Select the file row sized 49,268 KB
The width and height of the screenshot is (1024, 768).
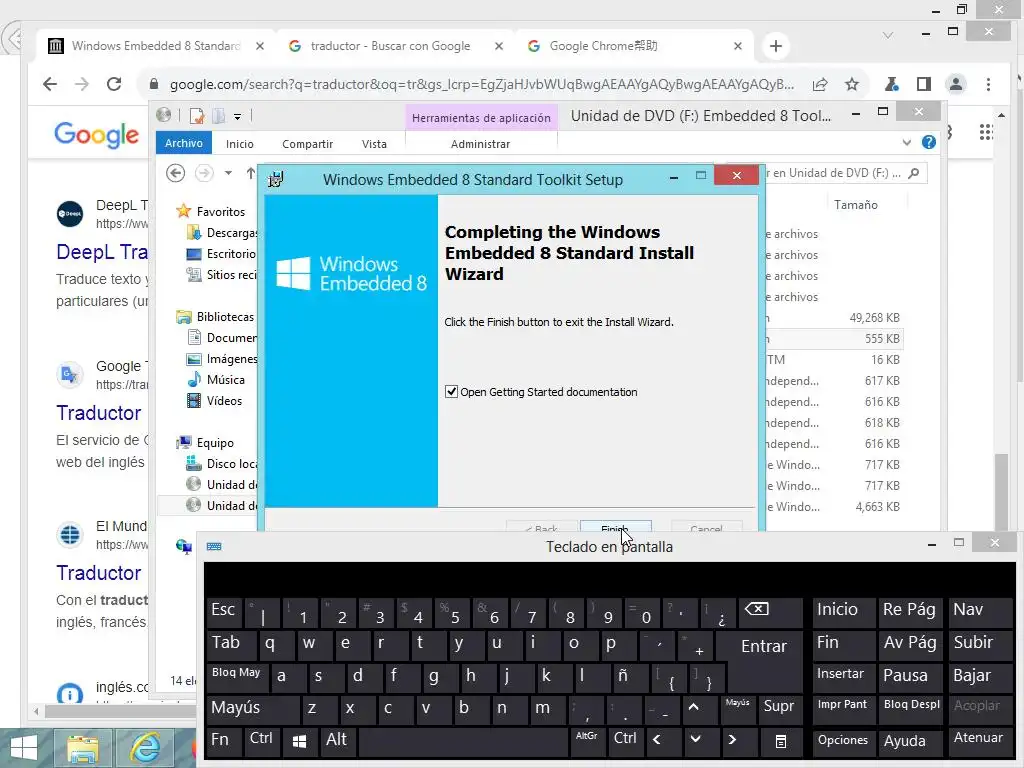coord(833,318)
